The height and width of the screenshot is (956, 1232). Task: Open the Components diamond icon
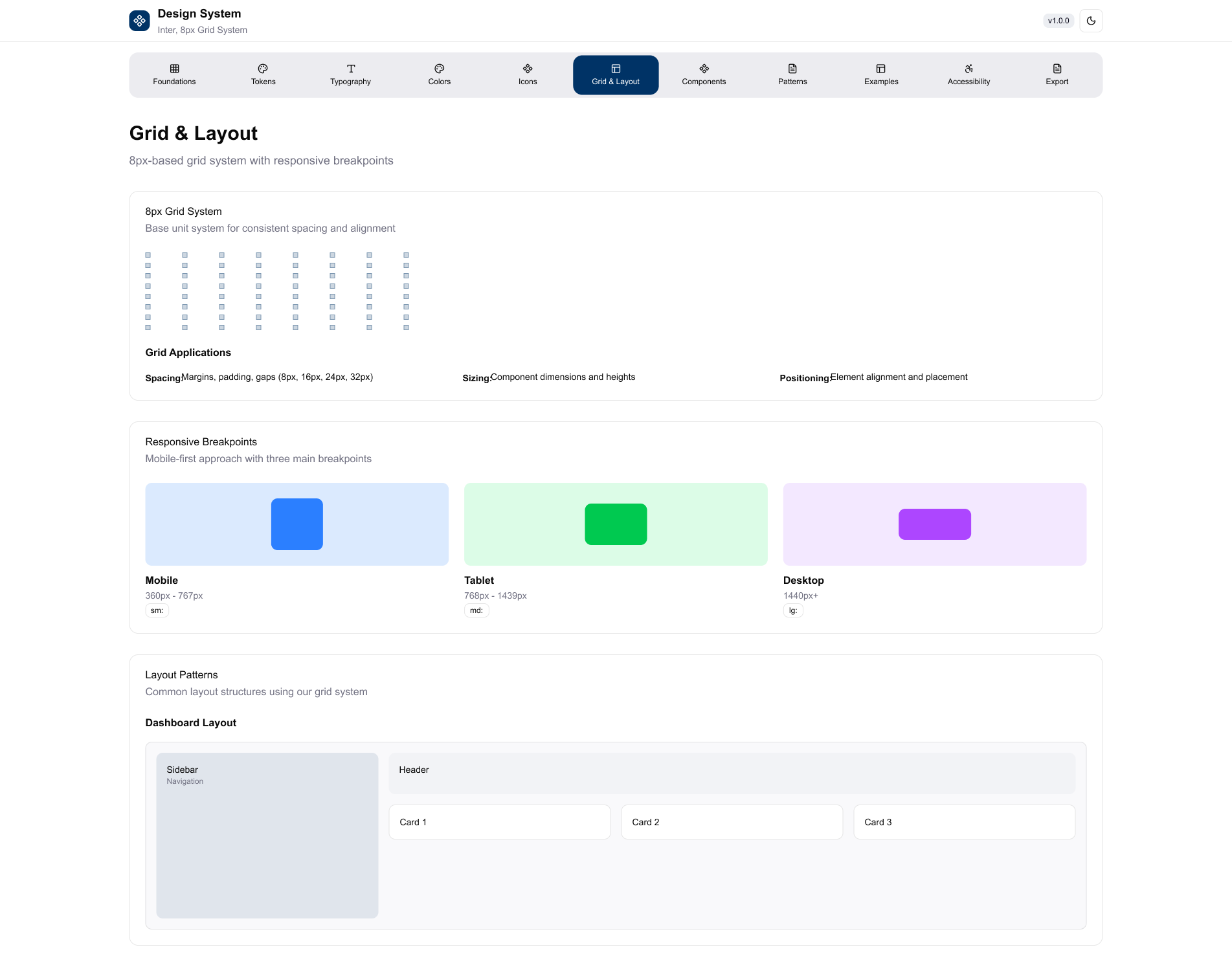704,69
